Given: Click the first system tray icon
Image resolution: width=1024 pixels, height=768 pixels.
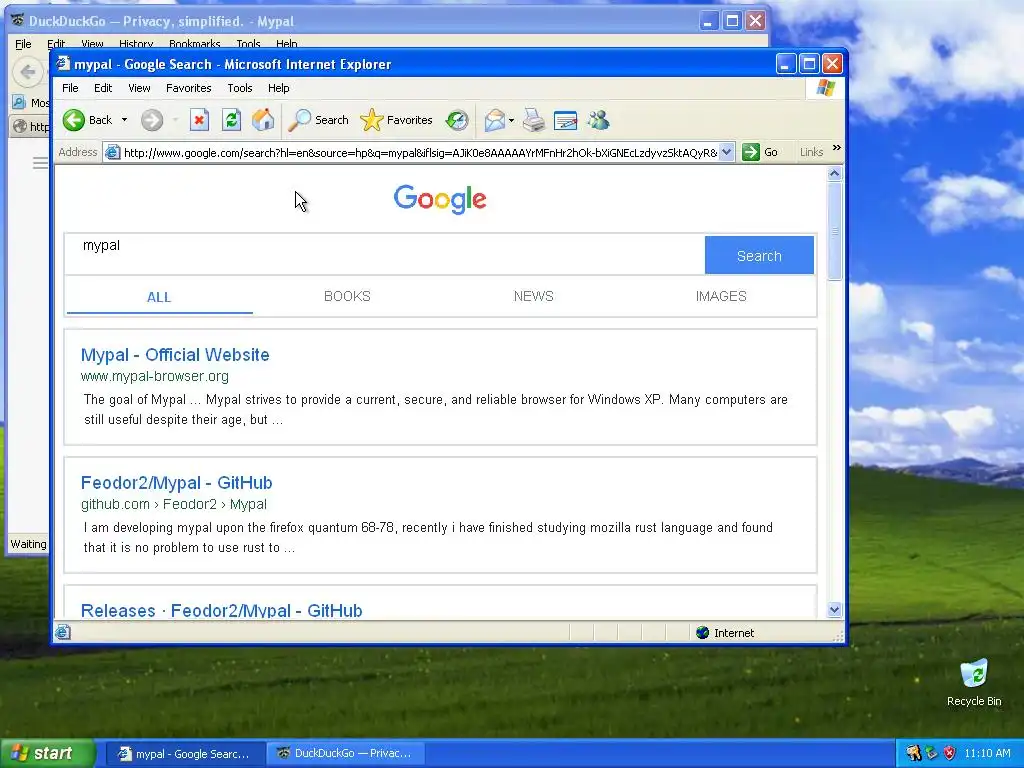Looking at the screenshot, I should click(913, 753).
